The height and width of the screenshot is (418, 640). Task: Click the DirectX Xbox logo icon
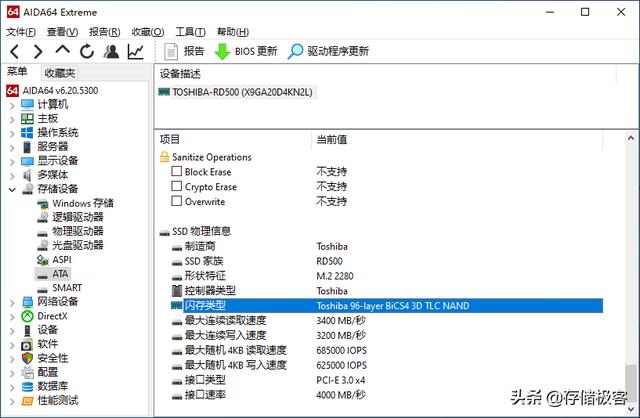click(x=27, y=316)
